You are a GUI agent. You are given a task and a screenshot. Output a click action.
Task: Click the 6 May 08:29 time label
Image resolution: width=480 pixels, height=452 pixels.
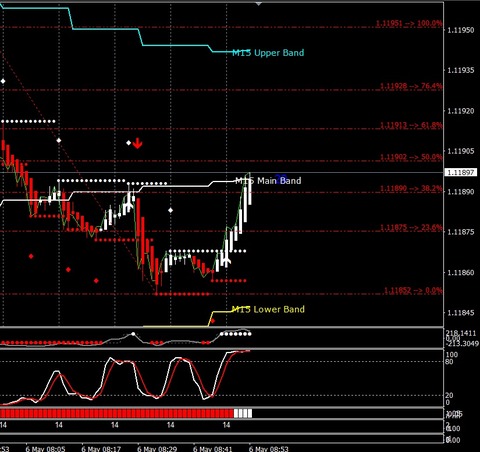coord(157,448)
